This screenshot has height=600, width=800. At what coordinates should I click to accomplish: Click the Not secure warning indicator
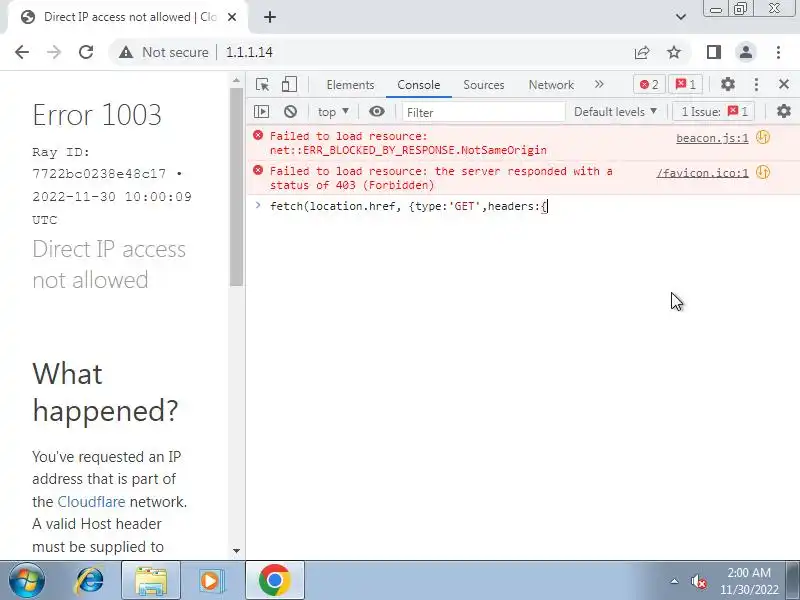(164, 52)
